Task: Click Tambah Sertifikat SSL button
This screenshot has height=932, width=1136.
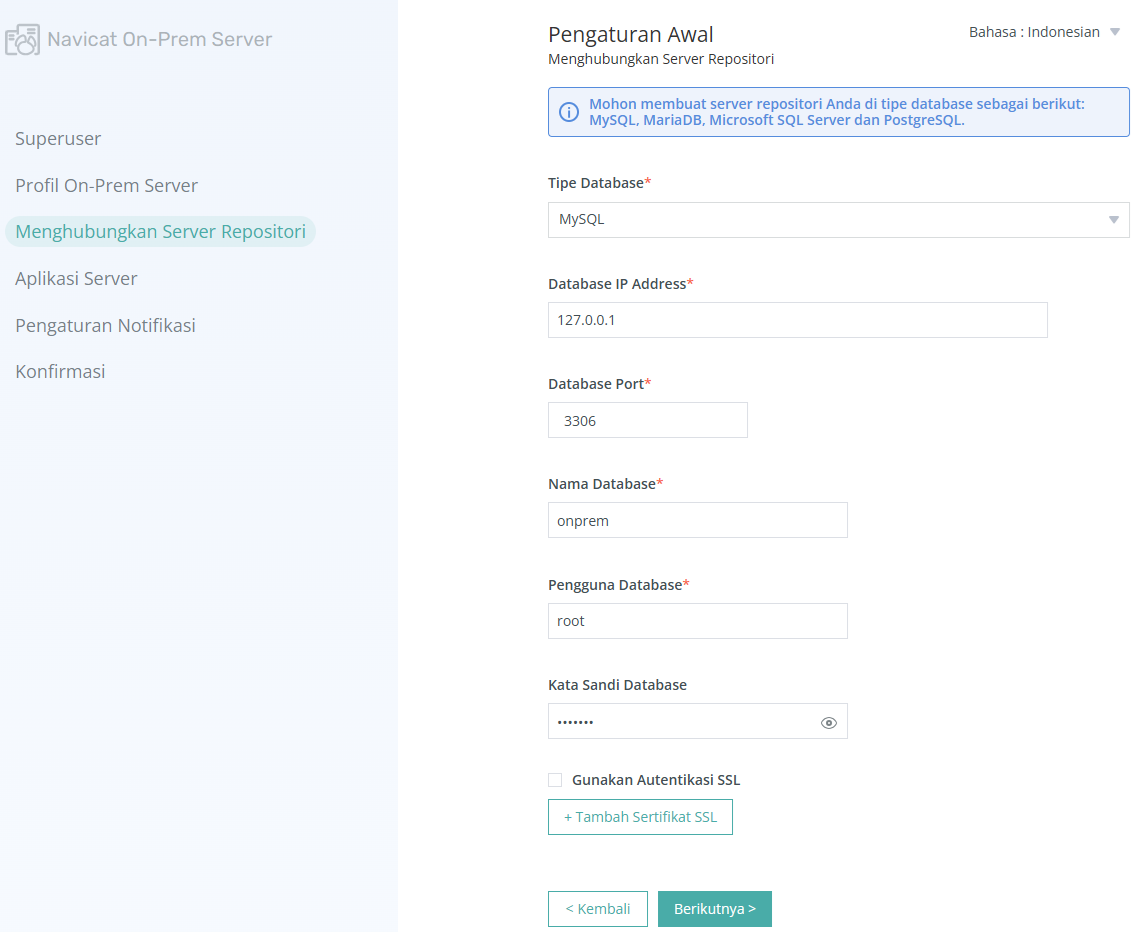Action: tap(640, 817)
